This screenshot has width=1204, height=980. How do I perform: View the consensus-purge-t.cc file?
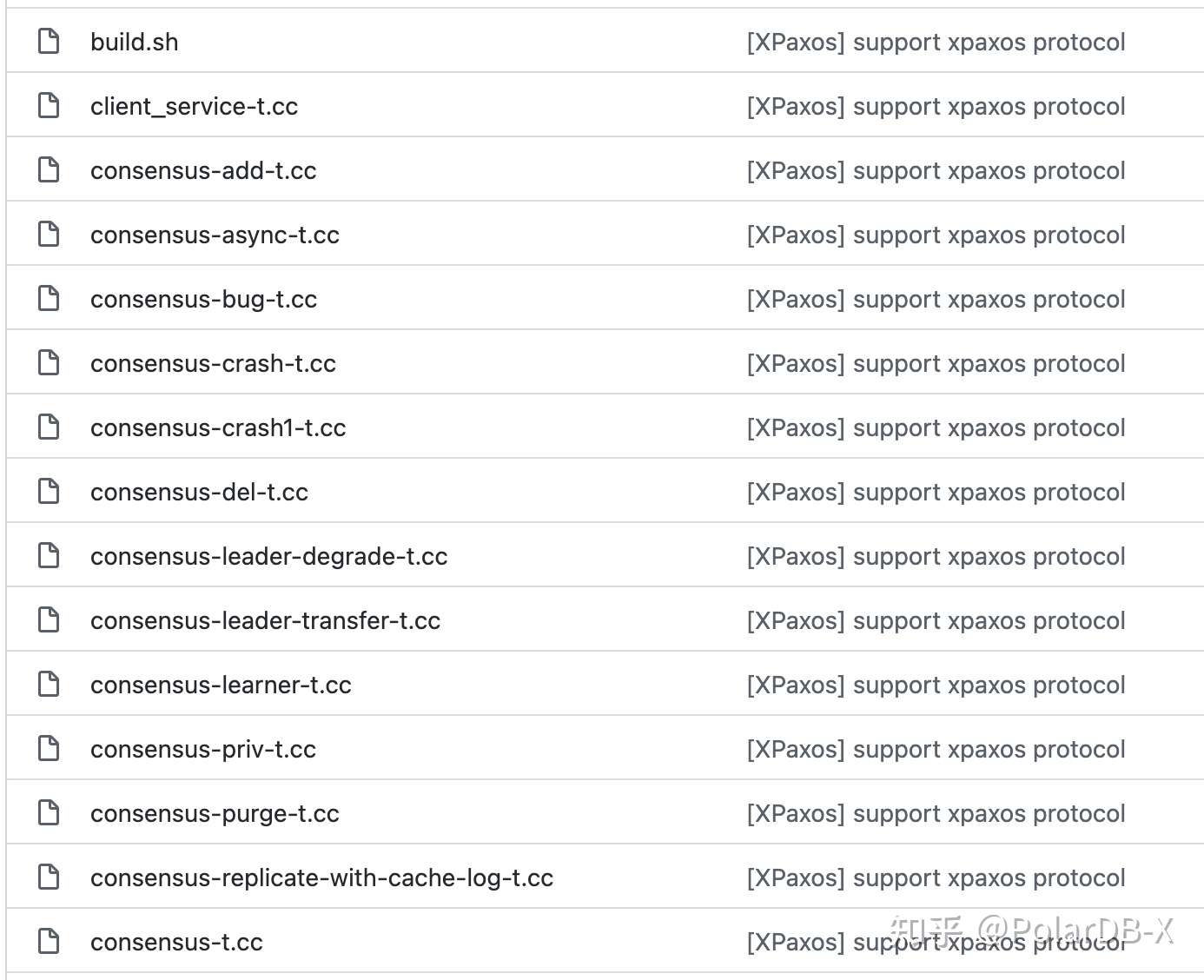(x=215, y=814)
